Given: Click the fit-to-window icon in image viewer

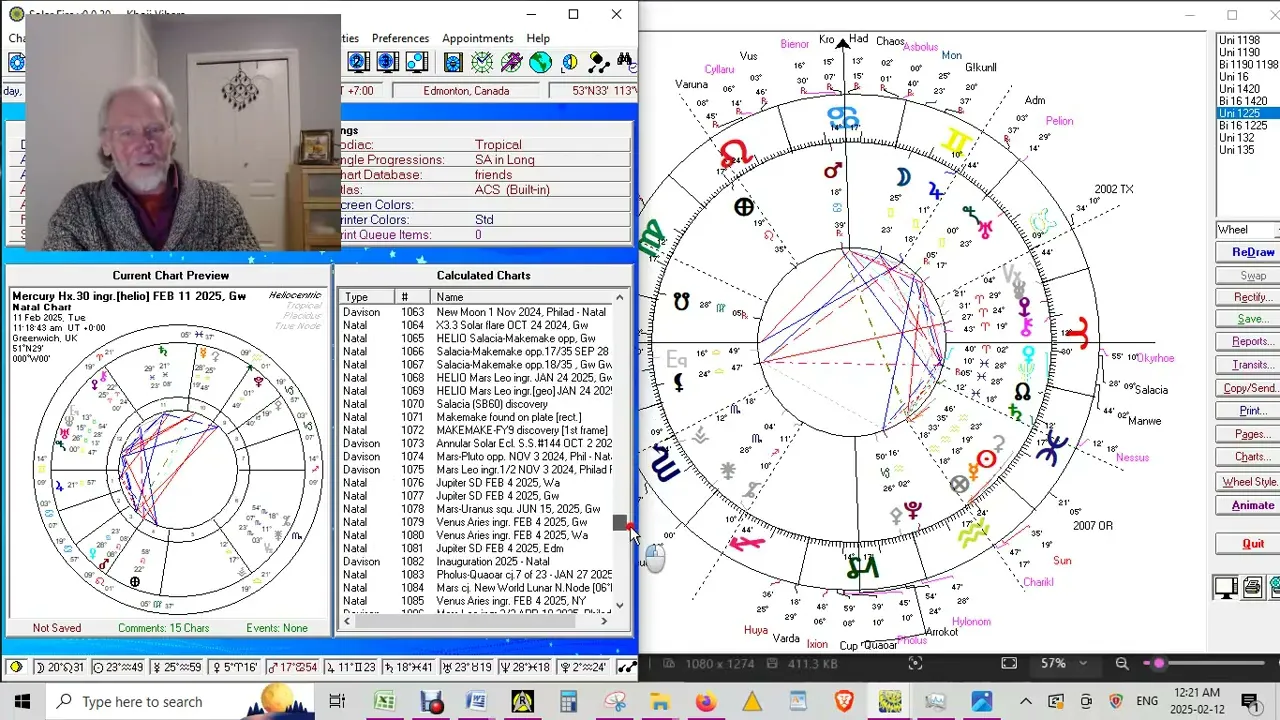Looking at the screenshot, I should point(1009,663).
